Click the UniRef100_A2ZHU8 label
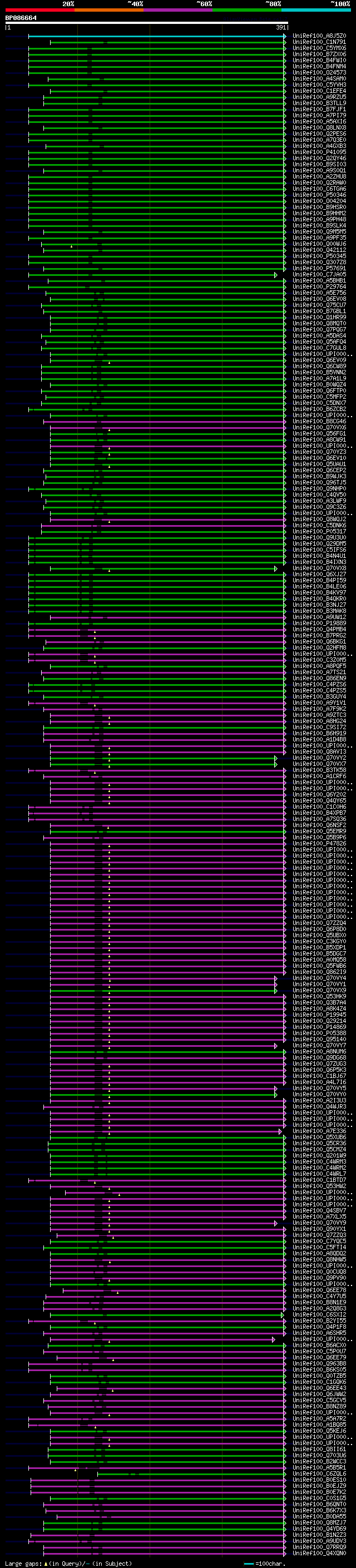 (319, 176)
